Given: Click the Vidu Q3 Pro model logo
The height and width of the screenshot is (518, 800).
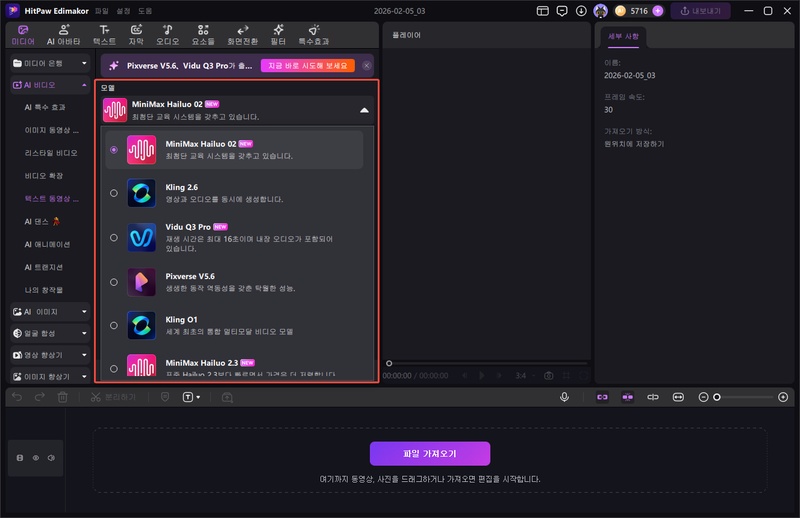Looking at the screenshot, I should tap(141, 237).
